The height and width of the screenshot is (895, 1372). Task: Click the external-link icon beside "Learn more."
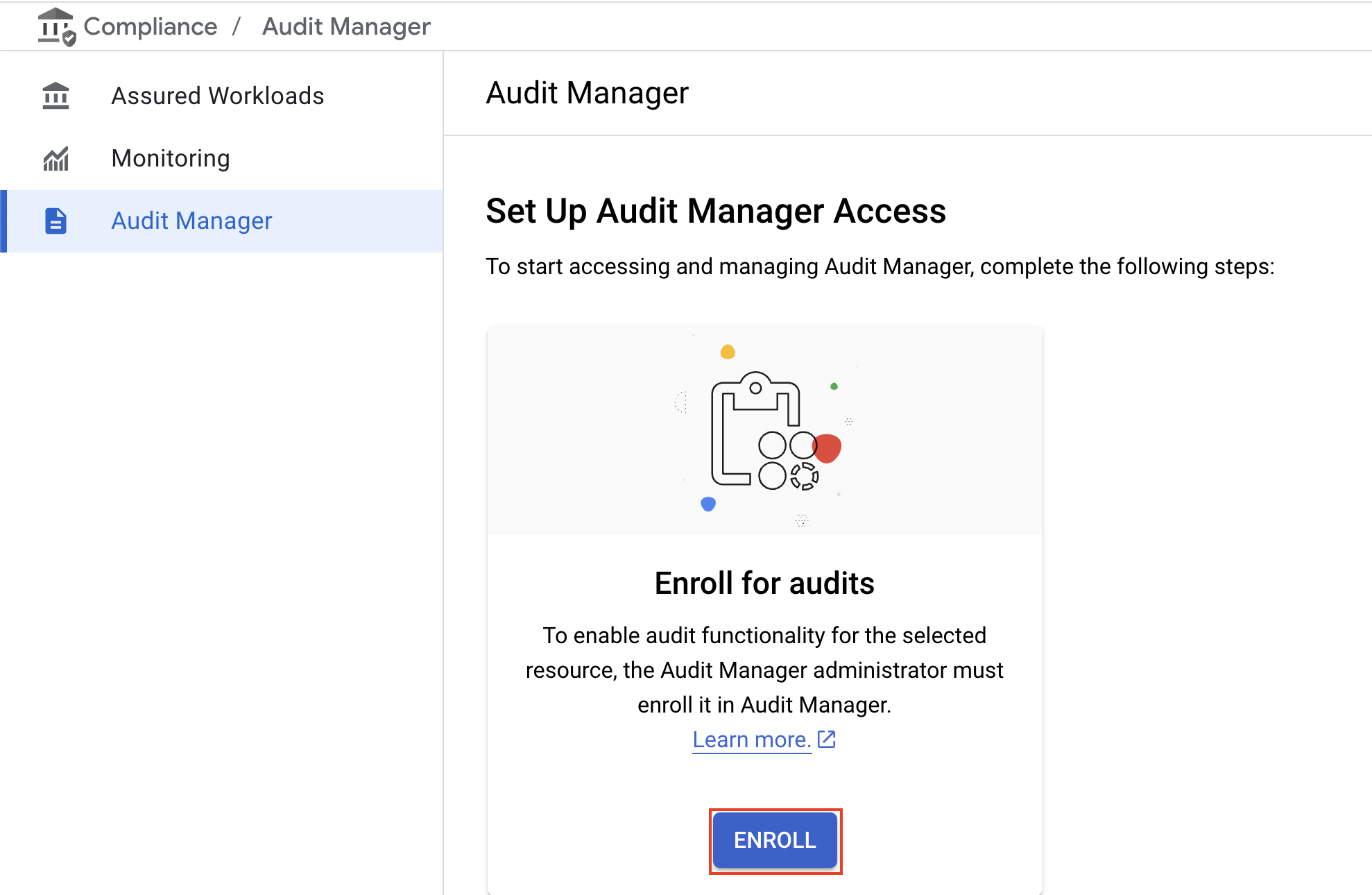tap(827, 739)
